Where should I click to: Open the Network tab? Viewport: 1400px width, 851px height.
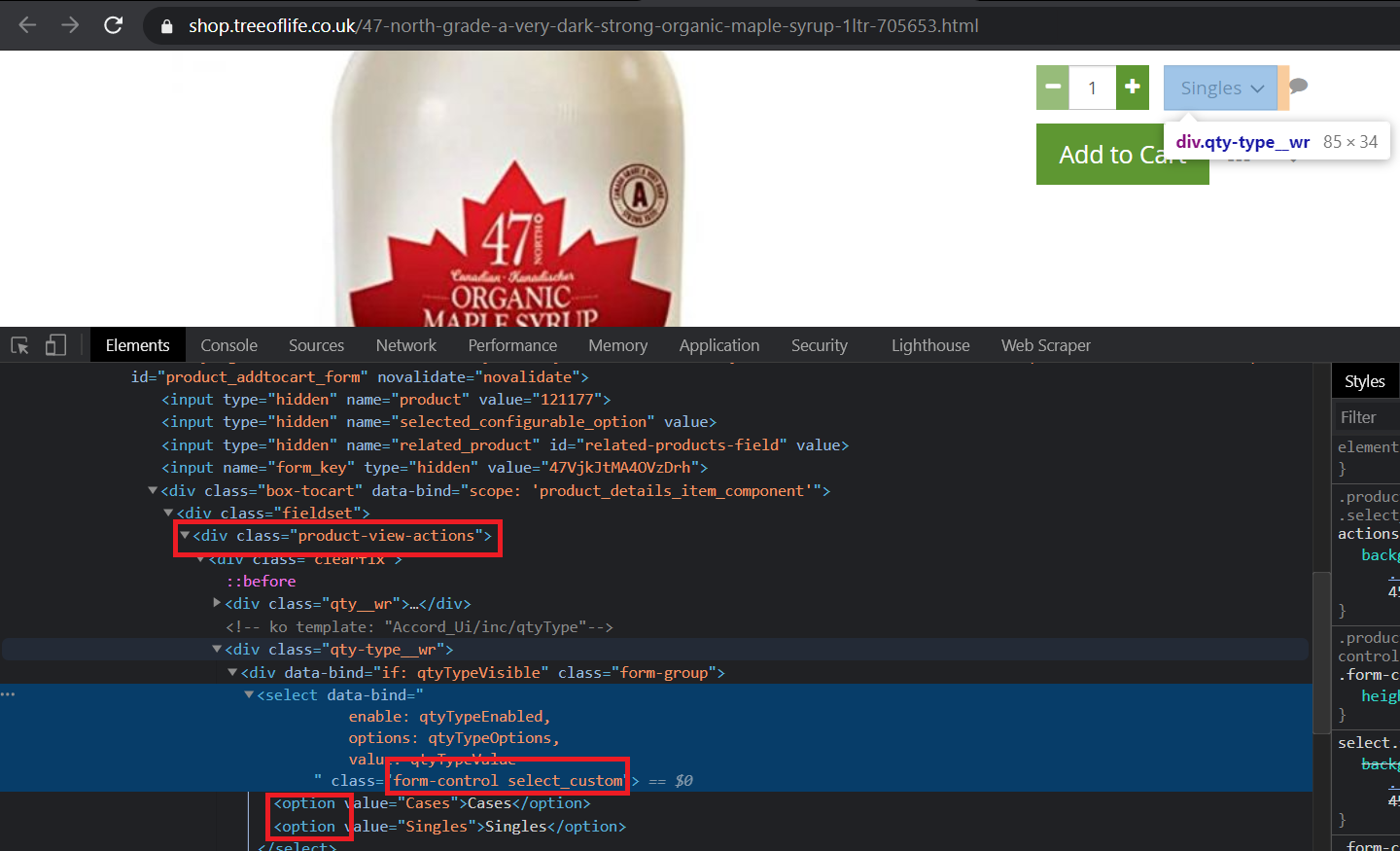pos(405,345)
